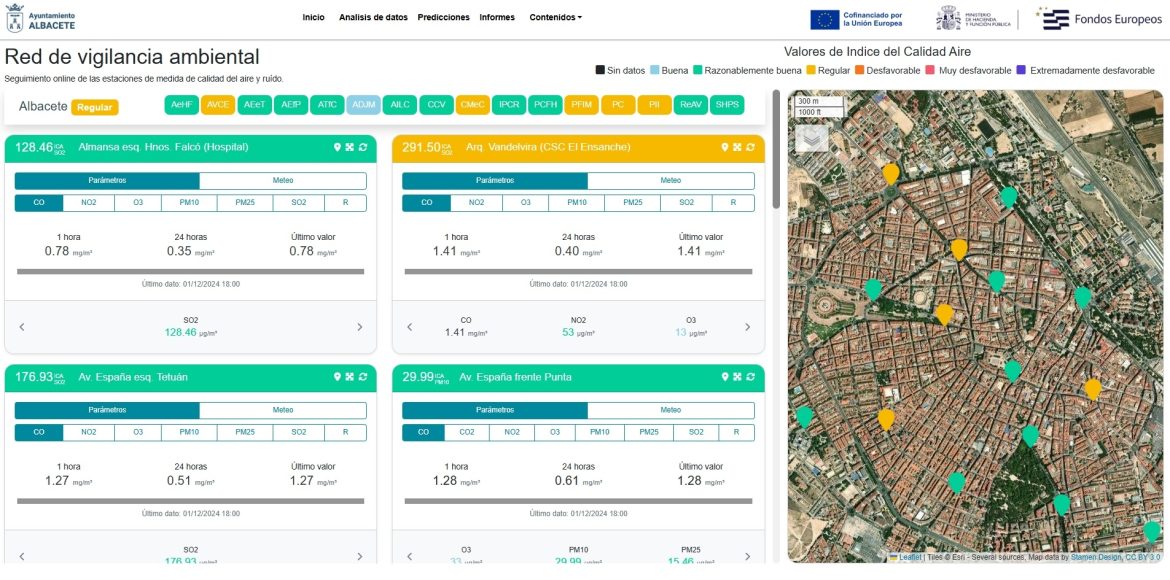Screen dimensions: 1170x580
Task: Click previous arrow in Arq. Vandelvira summary
Action: pyautogui.click(x=409, y=327)
